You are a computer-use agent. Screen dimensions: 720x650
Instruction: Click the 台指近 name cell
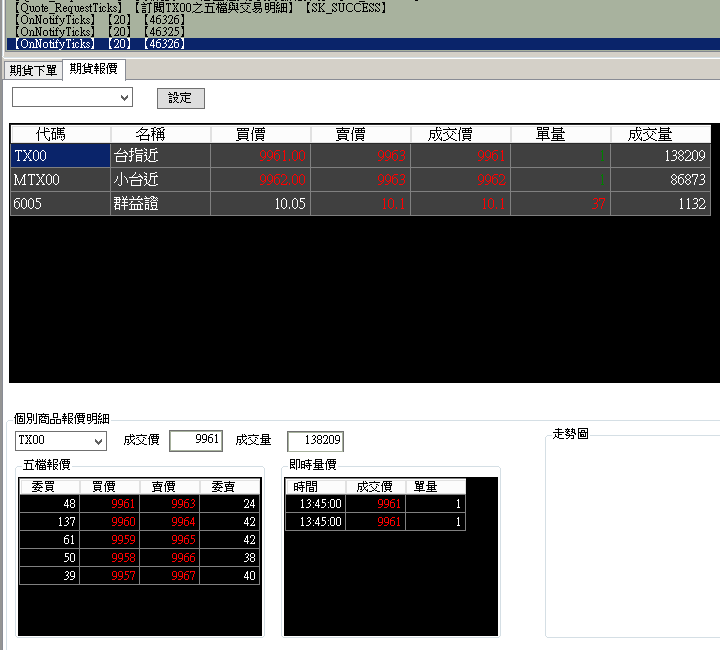point(160,156)
